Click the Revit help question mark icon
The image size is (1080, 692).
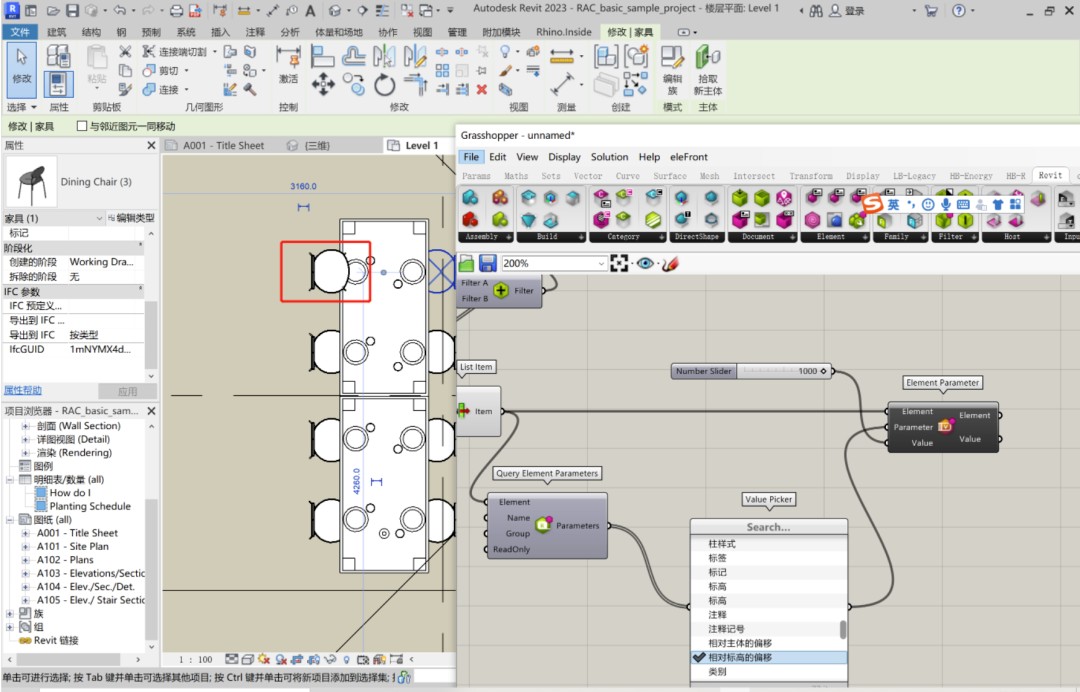959,10
